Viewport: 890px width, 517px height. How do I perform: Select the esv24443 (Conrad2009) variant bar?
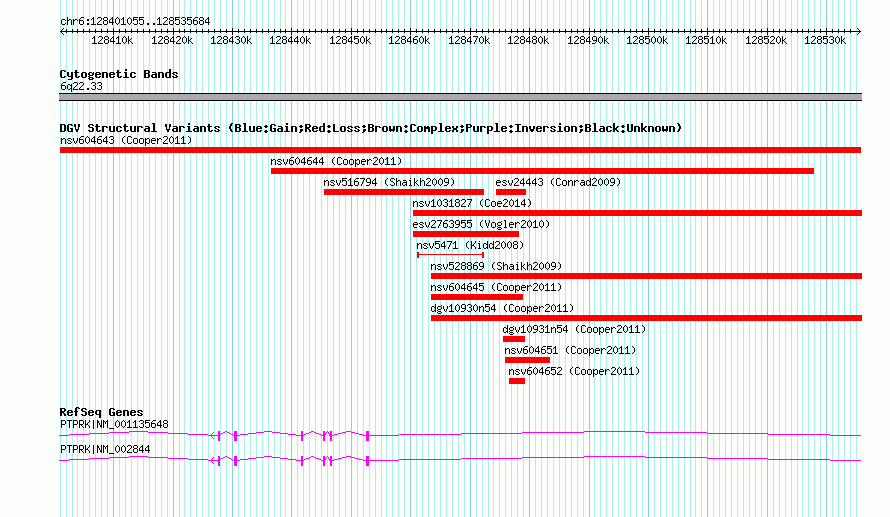511,192
